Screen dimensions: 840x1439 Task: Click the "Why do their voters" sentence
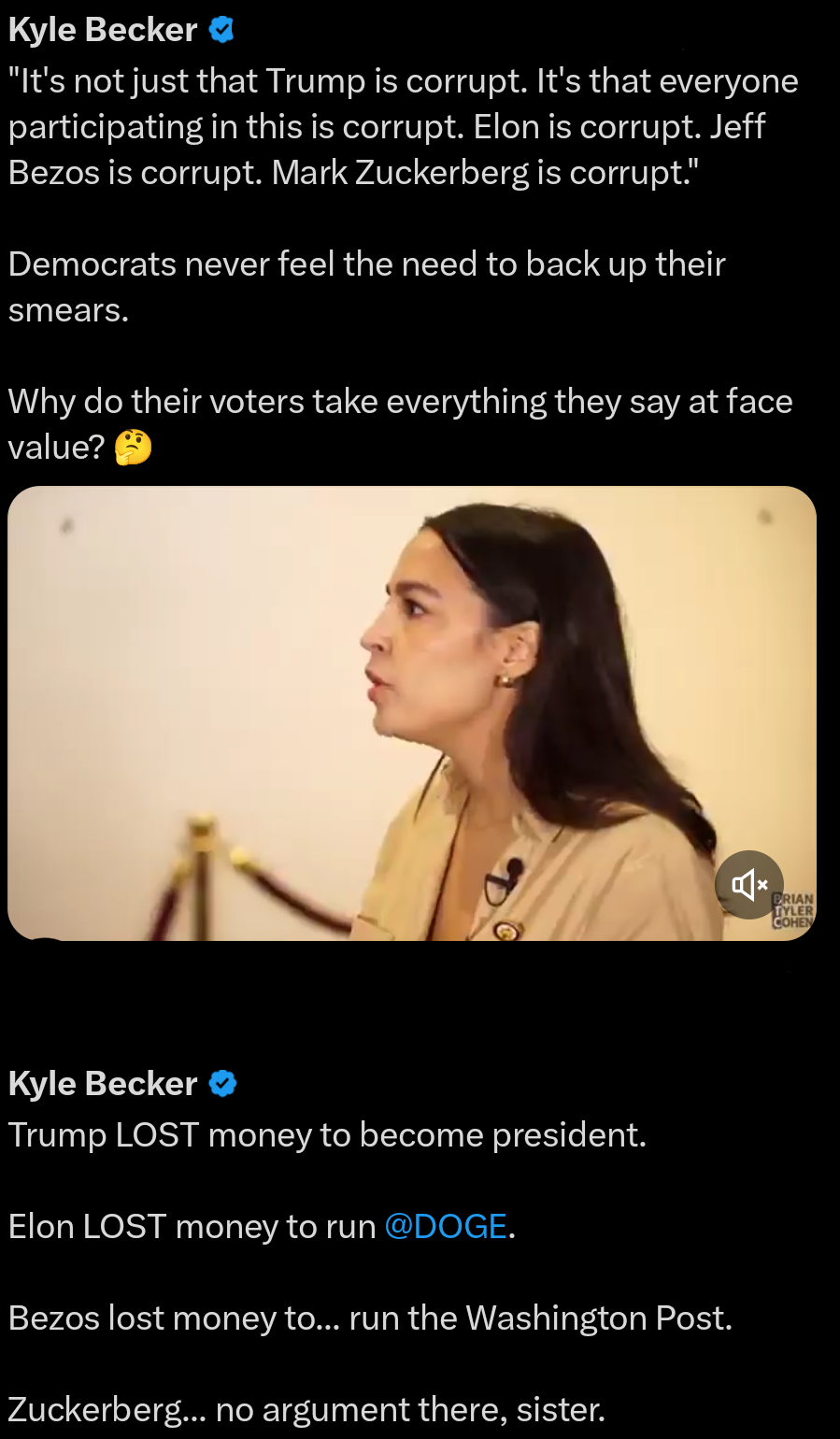click(400, 403)
